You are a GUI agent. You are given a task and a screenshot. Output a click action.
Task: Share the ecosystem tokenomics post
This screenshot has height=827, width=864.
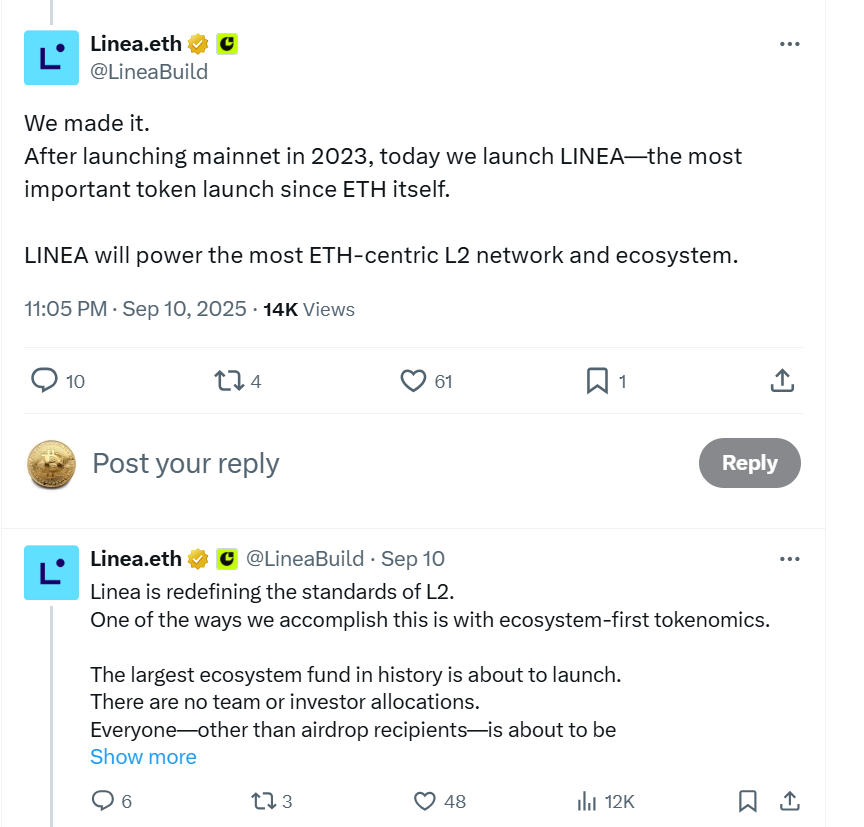(789, 801)
